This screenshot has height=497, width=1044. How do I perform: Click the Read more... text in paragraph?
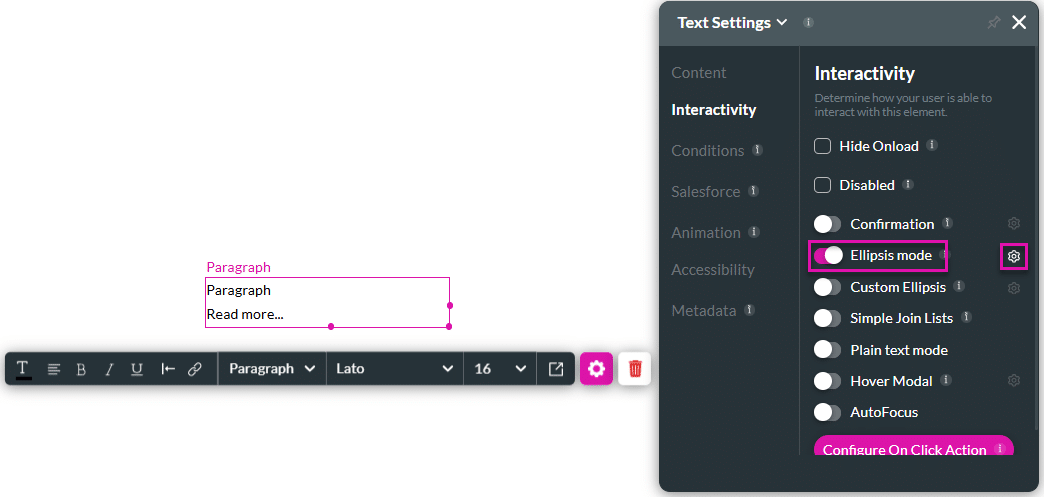pyautogui.click(x=245, y=314)
